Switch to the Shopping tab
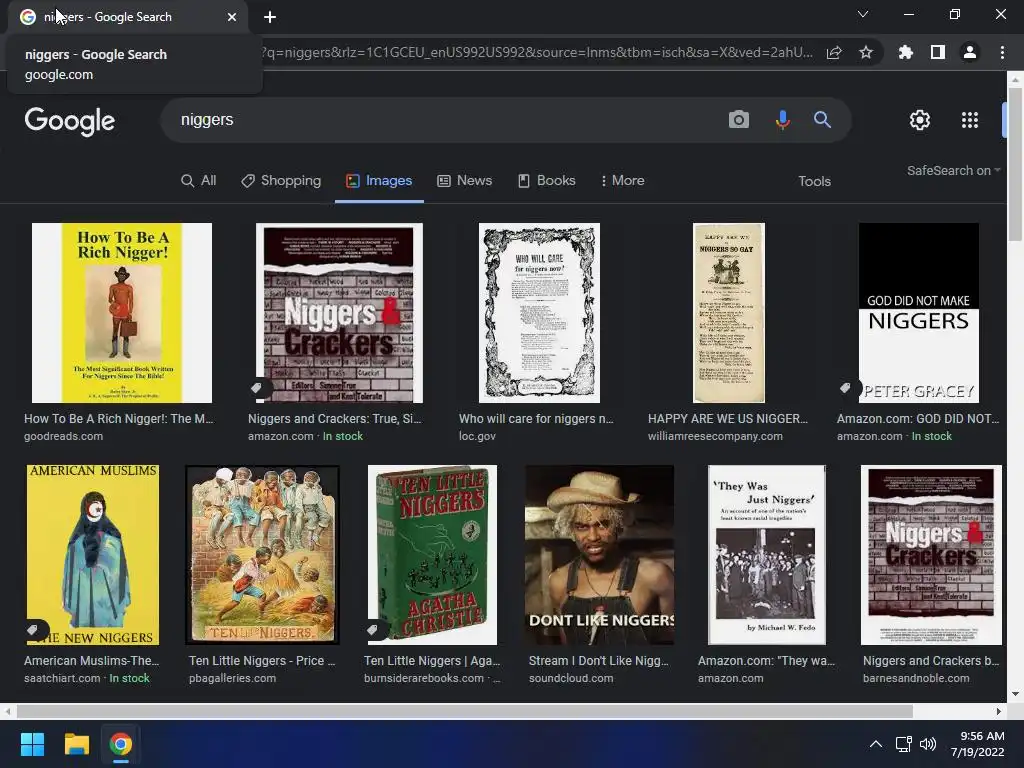 (281, 181)
